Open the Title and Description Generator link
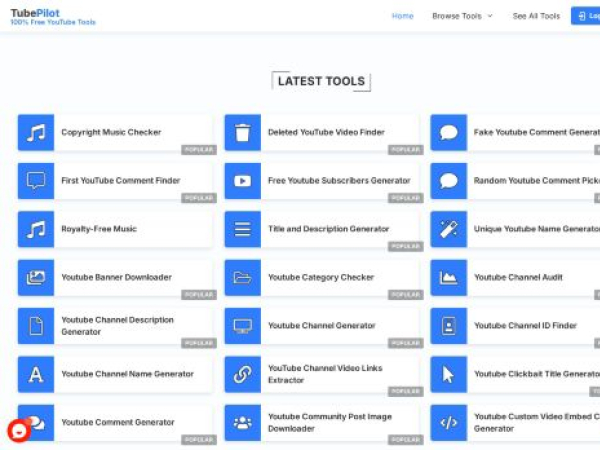This screenshot has width=600, height=450. pos(328,228)
